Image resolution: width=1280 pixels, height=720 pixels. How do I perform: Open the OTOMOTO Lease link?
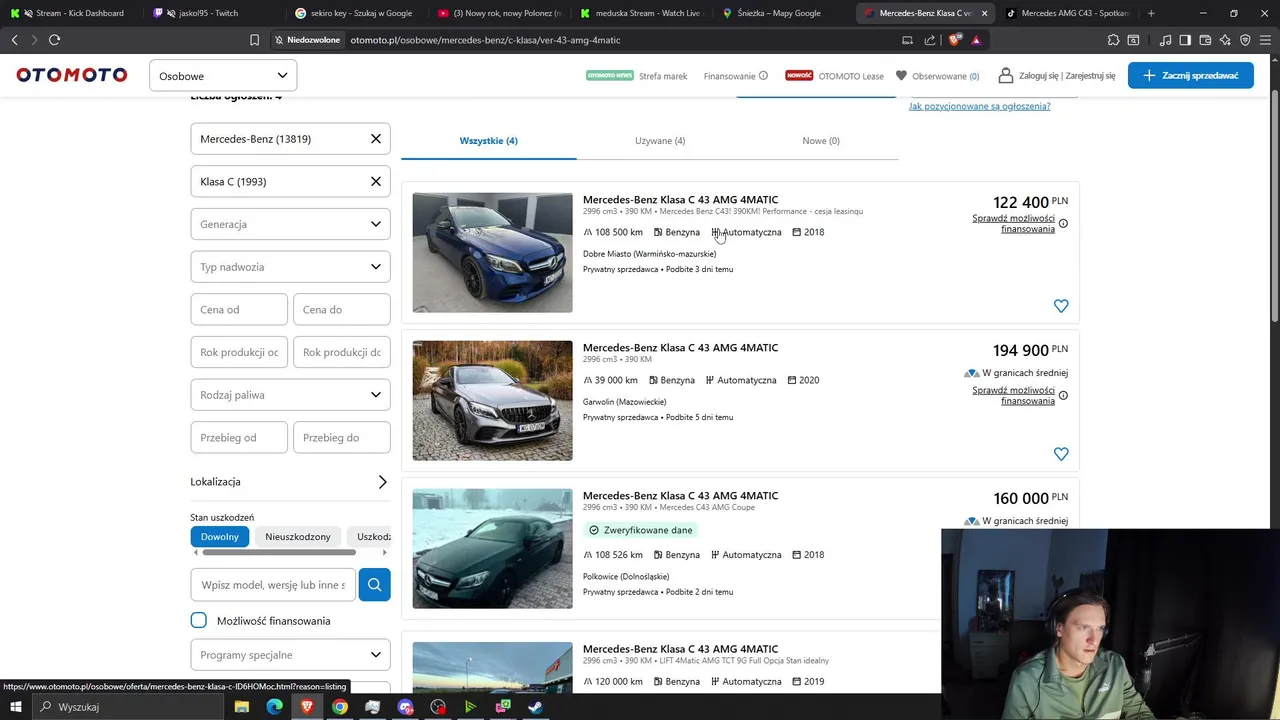pos(841,76)
